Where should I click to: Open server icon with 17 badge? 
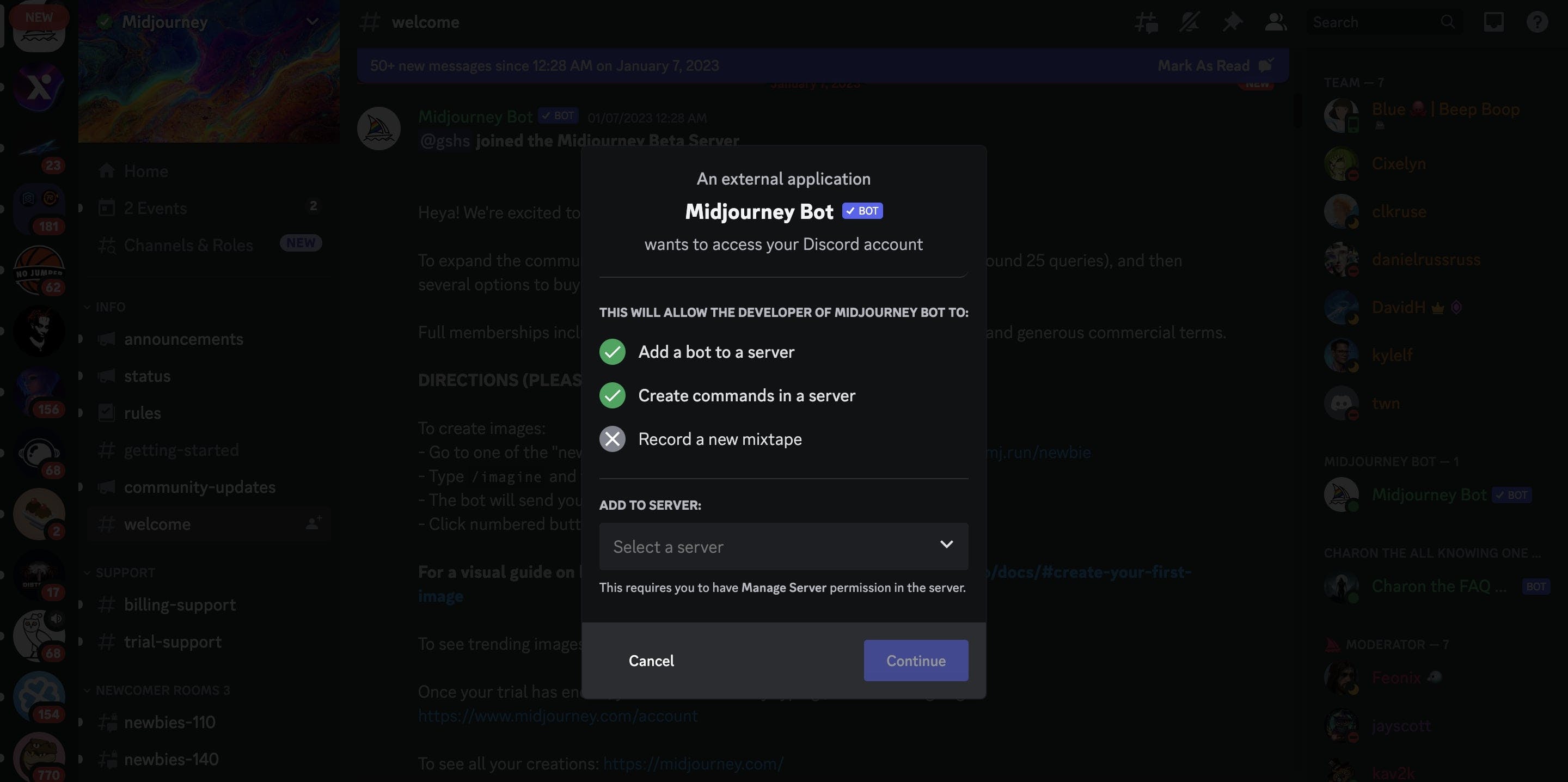point(39,575)
